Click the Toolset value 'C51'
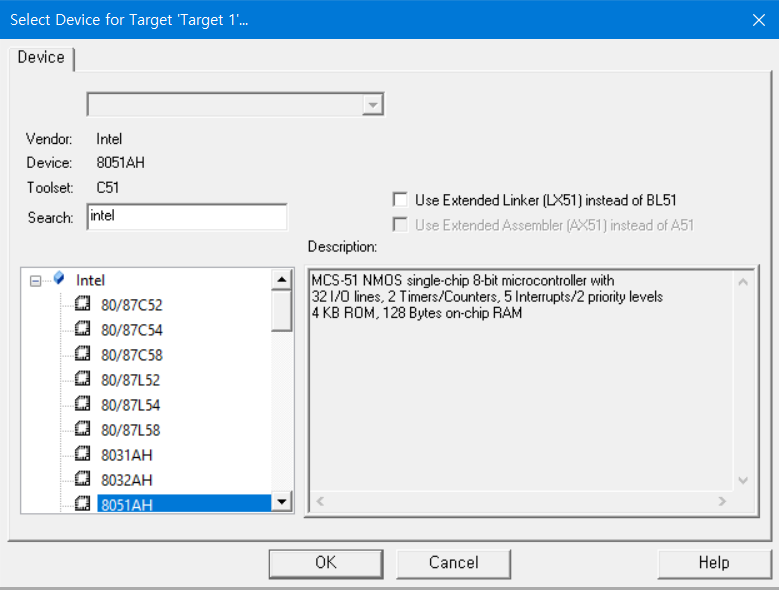The height and width of the screenshot is (590, 779). click(107, 188)
